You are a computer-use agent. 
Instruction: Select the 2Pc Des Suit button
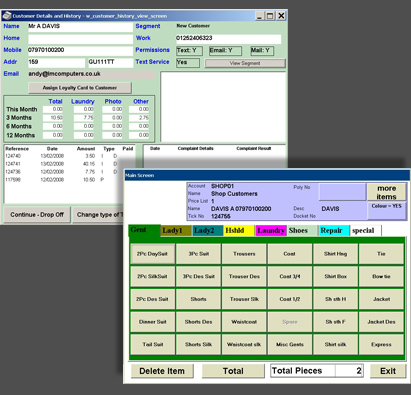tap(152, 299)
